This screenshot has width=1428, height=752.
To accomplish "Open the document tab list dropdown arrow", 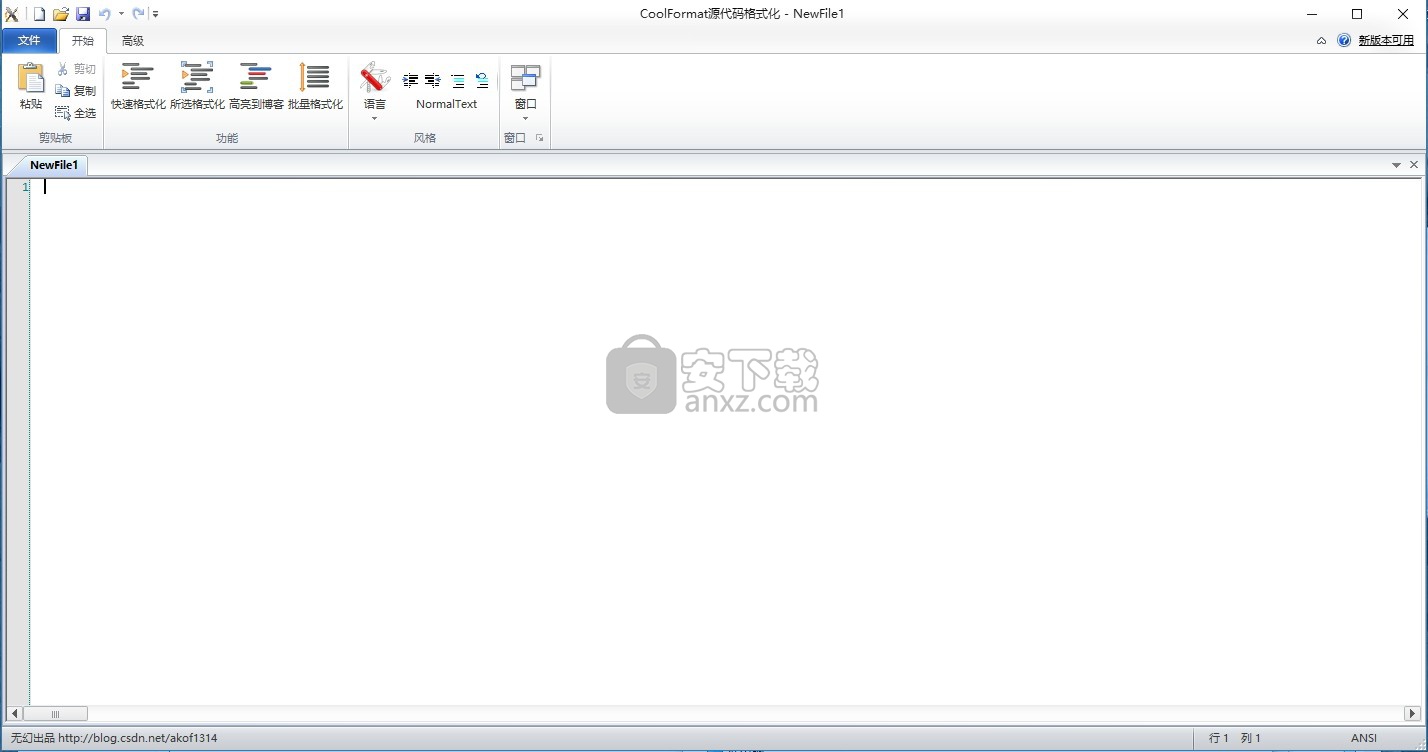I will click(1397, 165).
